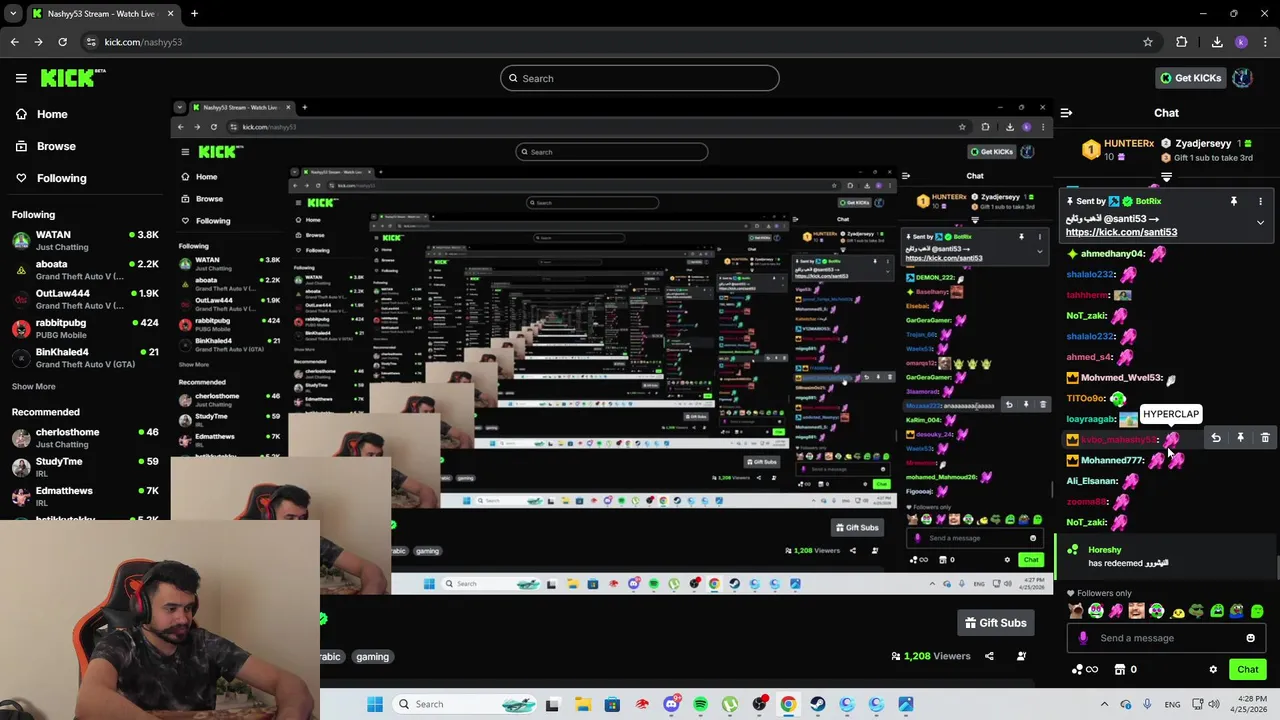
Task: Open File Explorer from the taskbar
Action: coord(582,704)
